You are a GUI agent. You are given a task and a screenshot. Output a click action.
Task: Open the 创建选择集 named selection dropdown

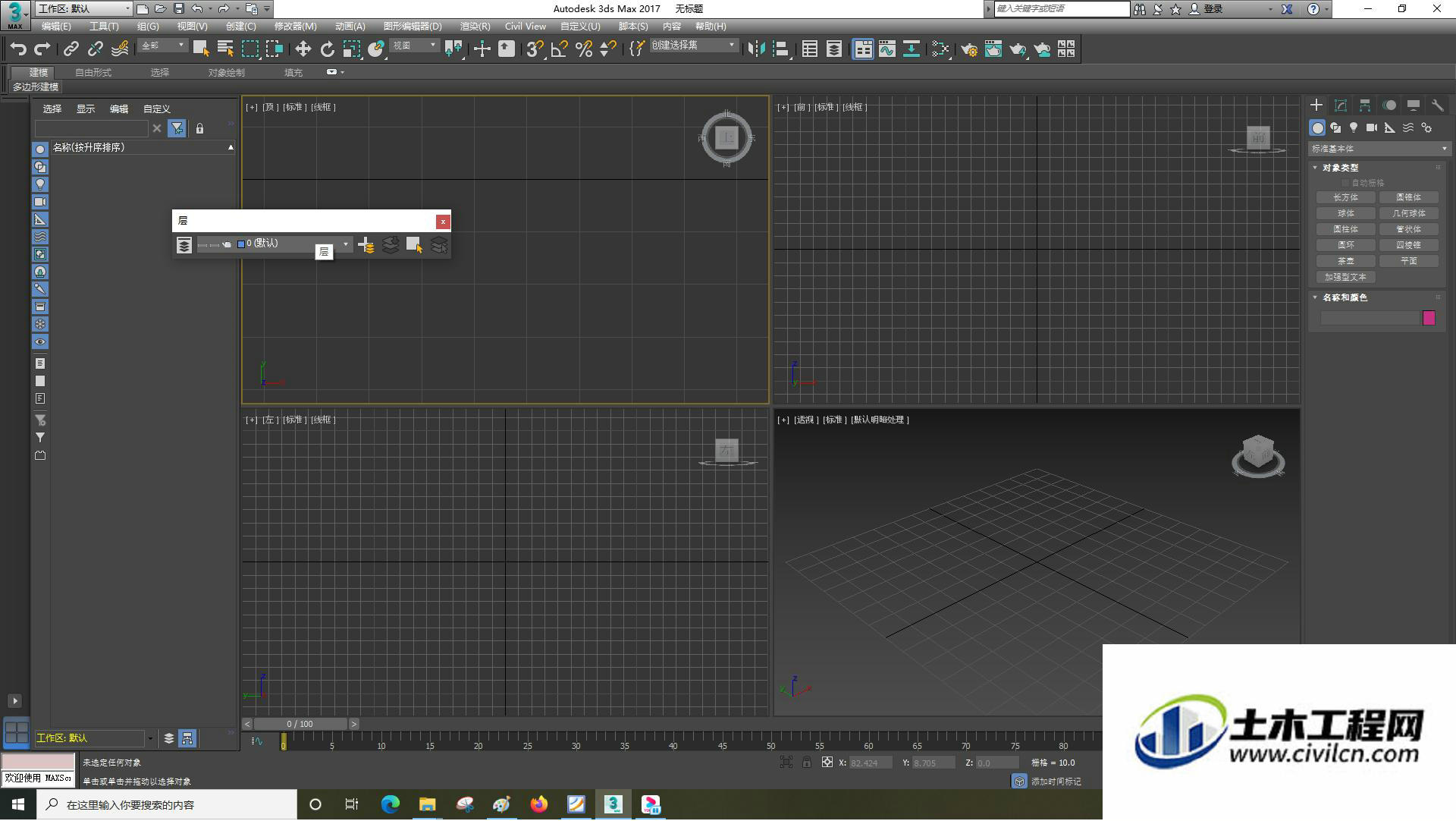pos(693,46)
